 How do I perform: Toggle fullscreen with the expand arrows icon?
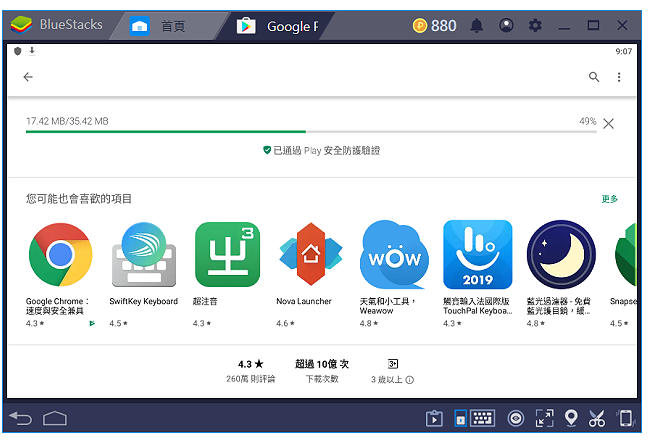pyautogui.click(x=544, y=418)
